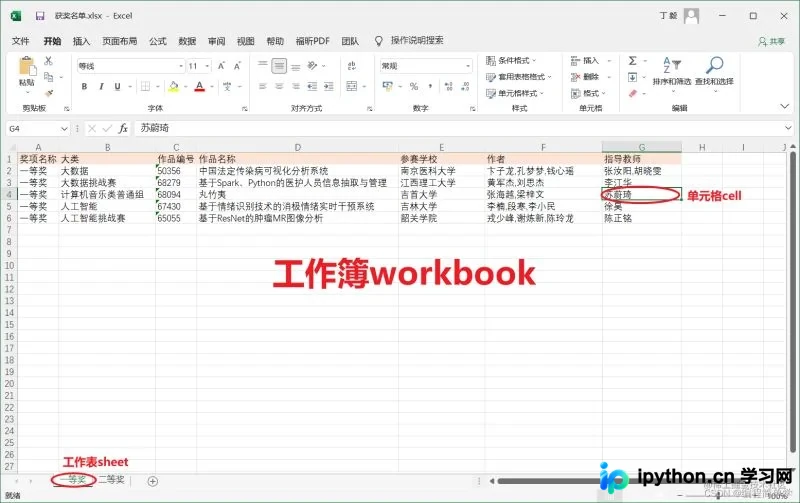Click the text orientation icon
This screenshot has width=800, height=503.
click(x=312, y=66)
